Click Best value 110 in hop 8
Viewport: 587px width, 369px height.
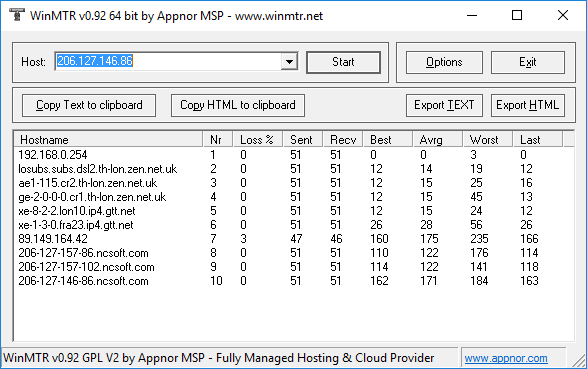coord(379,253)
